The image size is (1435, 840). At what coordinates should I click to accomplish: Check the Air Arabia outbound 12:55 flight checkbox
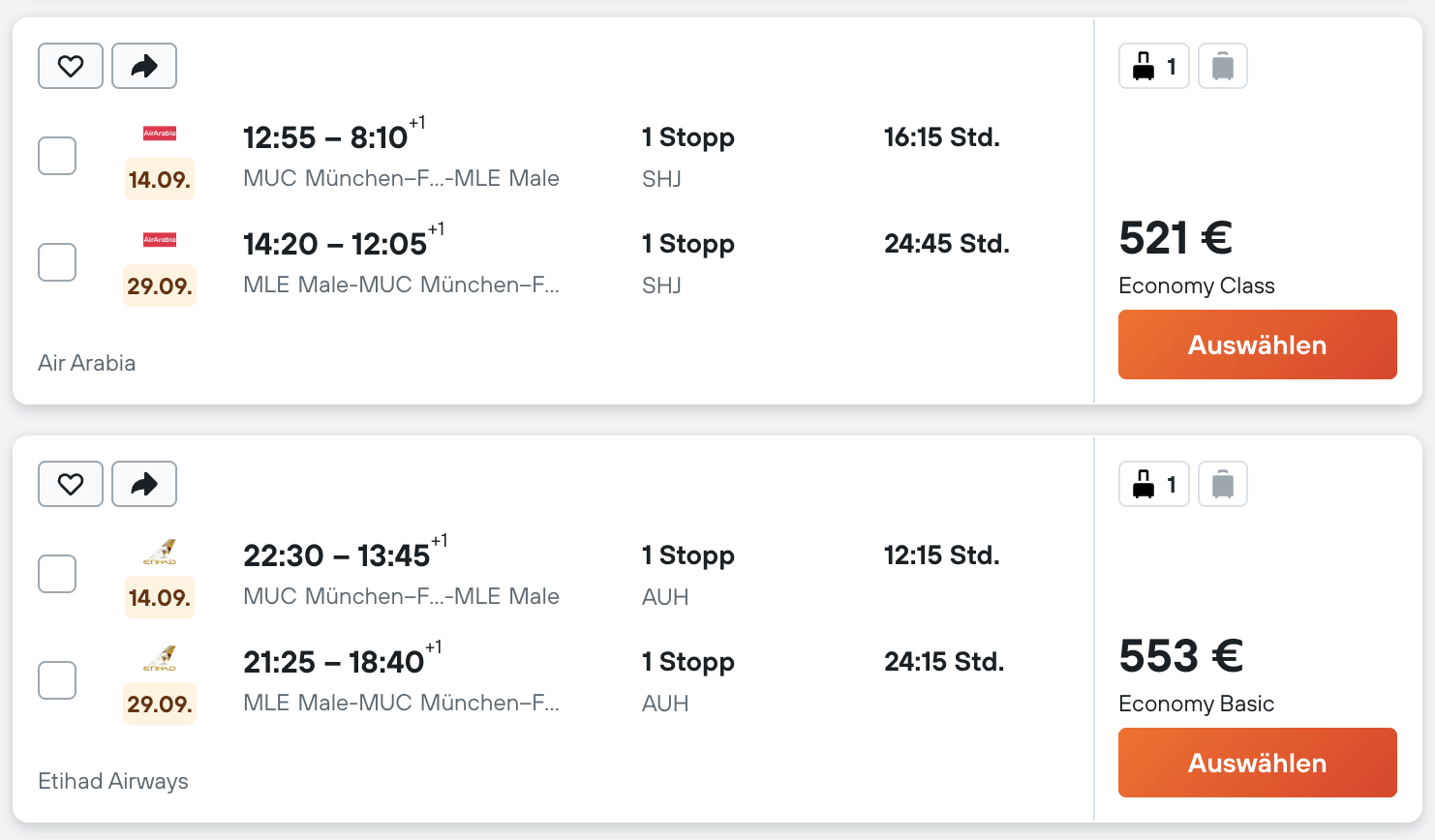pyautogui.click(x=57, y=156)
